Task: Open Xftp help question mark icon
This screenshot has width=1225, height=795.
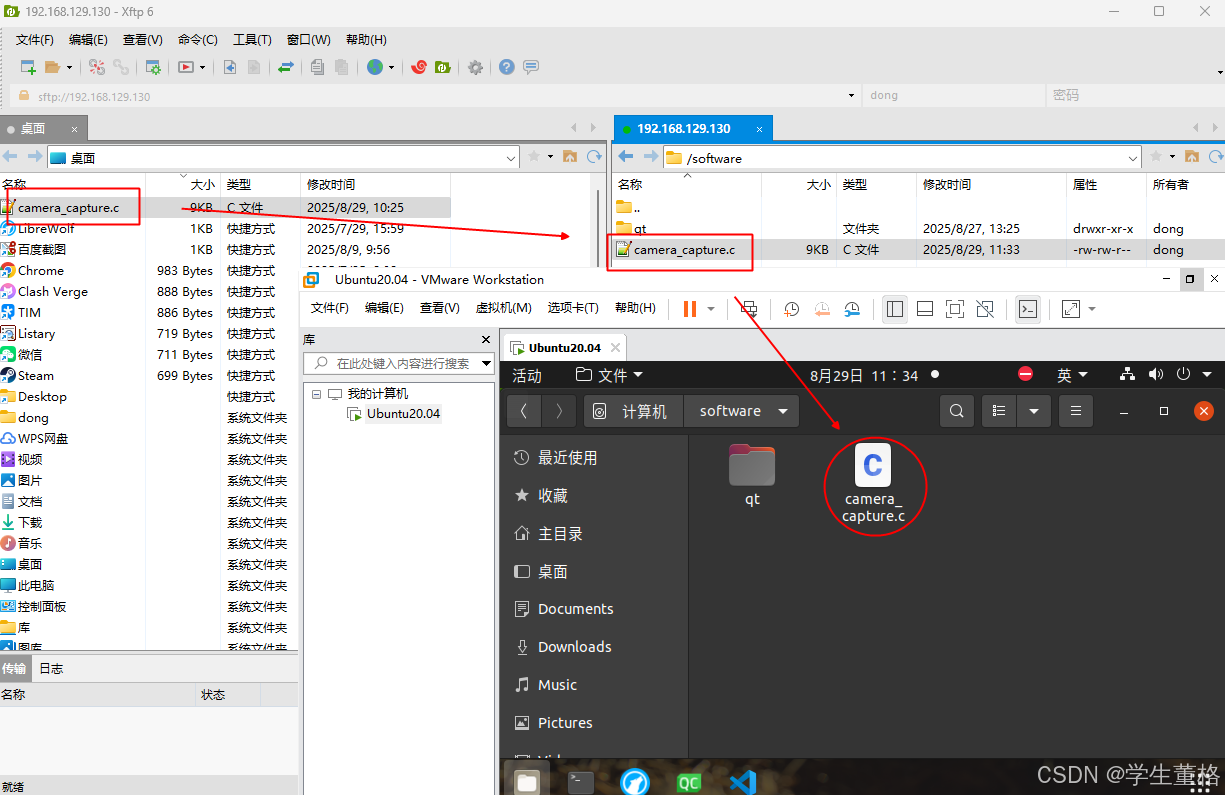Action: (507, 67)
